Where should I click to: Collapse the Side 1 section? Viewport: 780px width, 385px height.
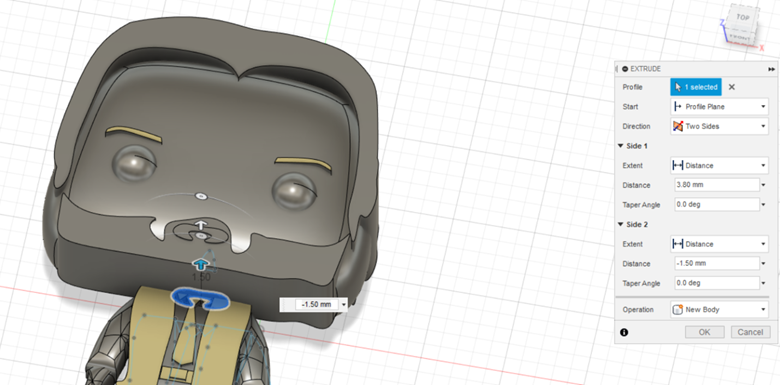pyautogui.click(x=620, y=146)
